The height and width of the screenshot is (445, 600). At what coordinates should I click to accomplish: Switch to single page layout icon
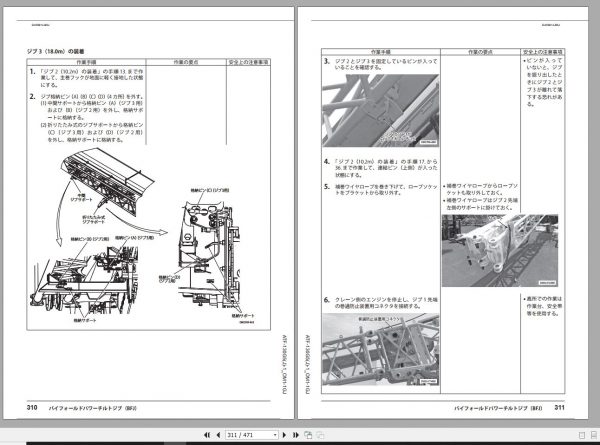[x=582, y=435]
